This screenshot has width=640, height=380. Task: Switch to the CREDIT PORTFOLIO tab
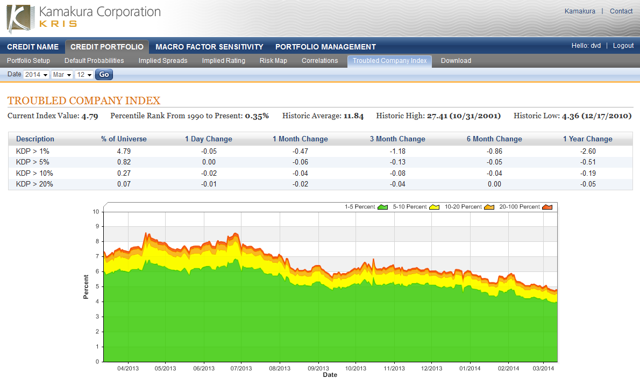click(107, 47)
